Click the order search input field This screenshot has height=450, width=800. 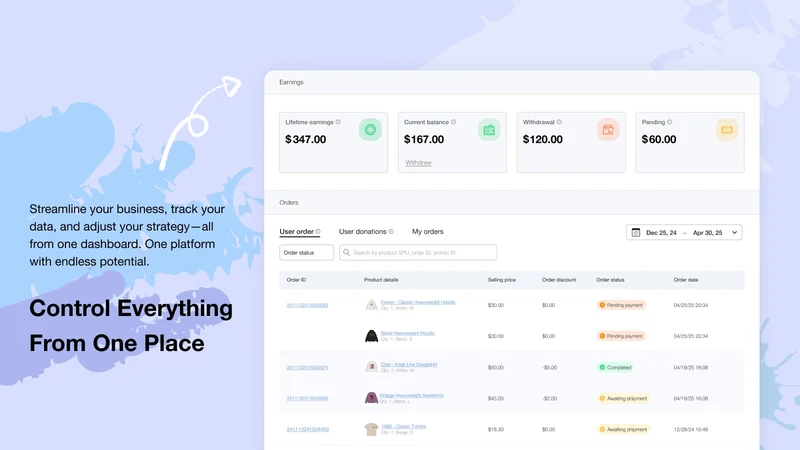(x=418, y=253)
